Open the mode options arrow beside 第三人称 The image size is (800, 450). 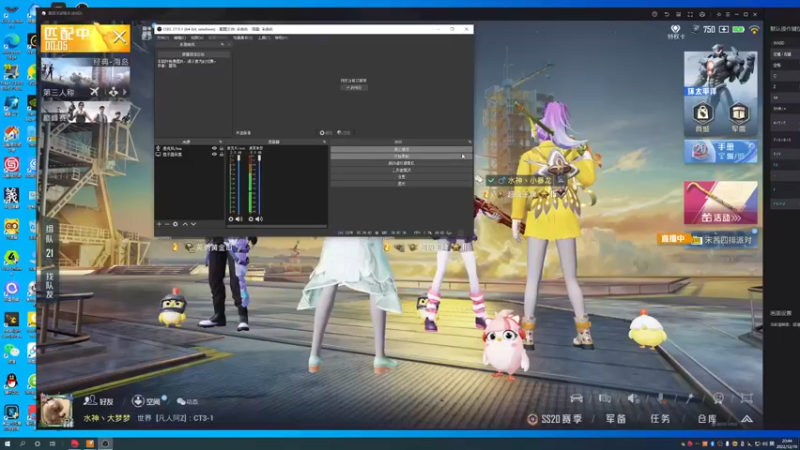click(124, 92)
